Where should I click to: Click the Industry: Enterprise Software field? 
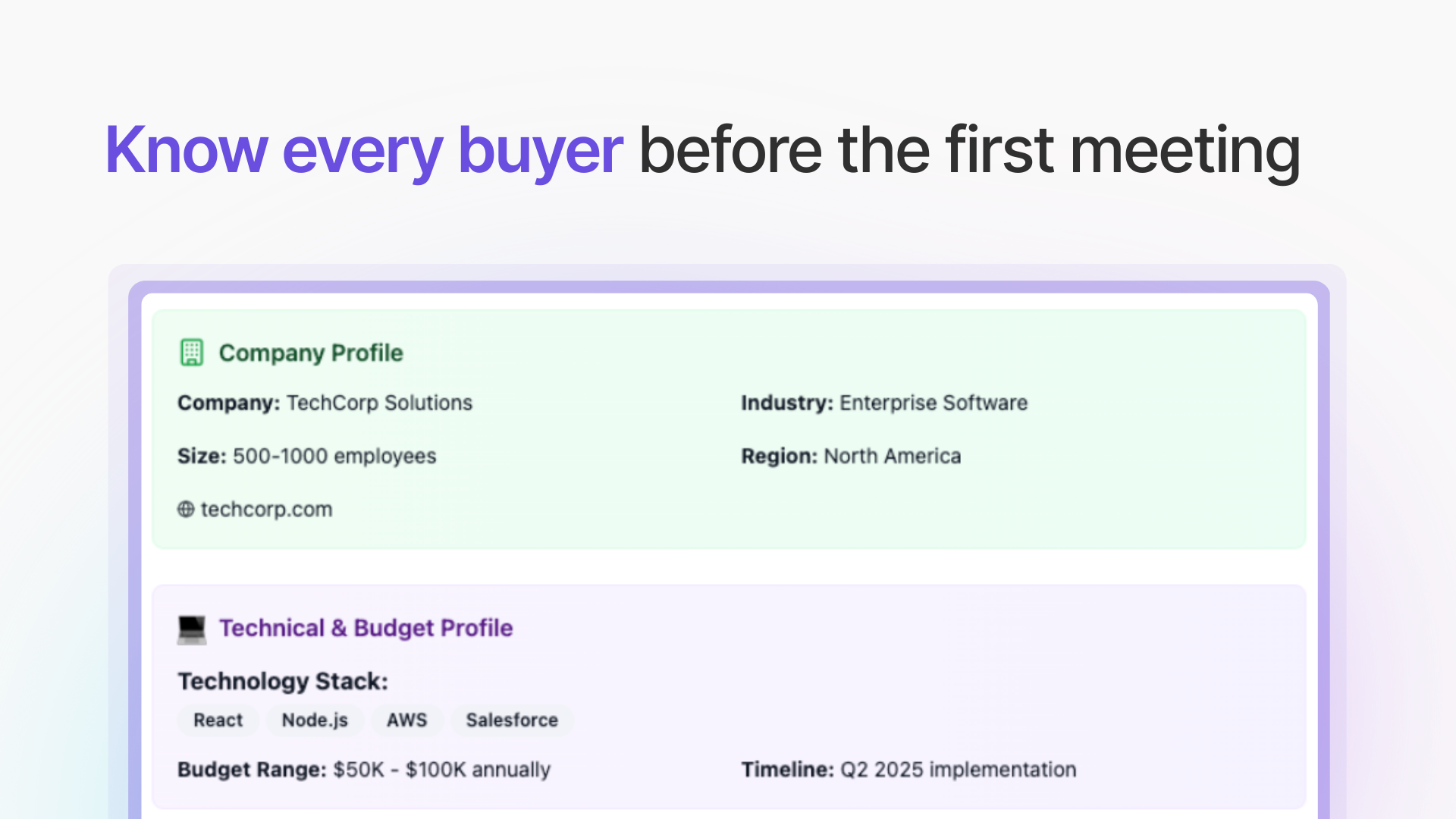pyautogui.click(x=884, y=403)
